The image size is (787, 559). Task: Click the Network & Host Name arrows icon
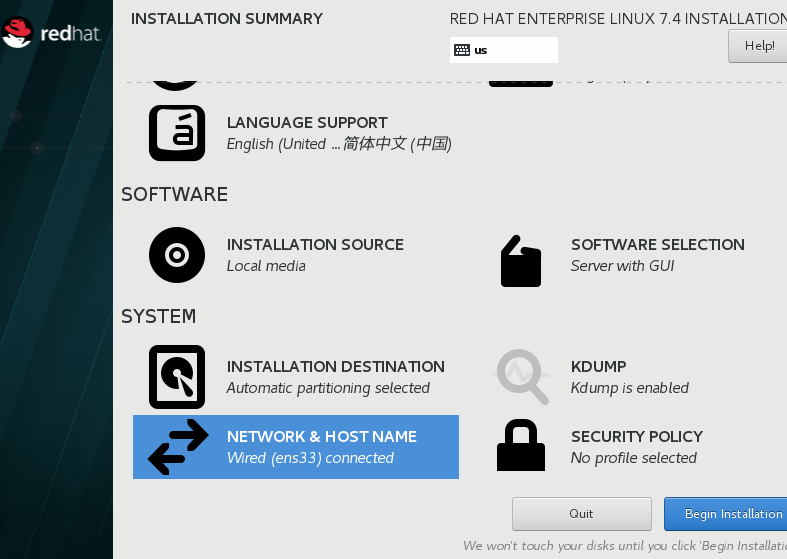[x=178, y=447]
